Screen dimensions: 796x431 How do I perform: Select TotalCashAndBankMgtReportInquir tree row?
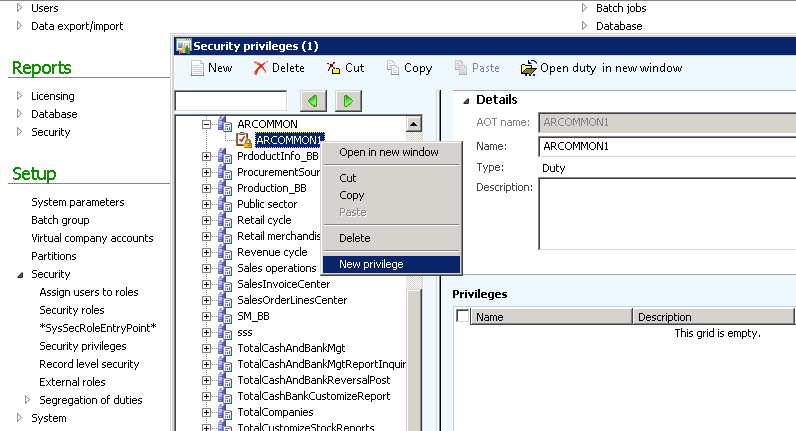321,364
